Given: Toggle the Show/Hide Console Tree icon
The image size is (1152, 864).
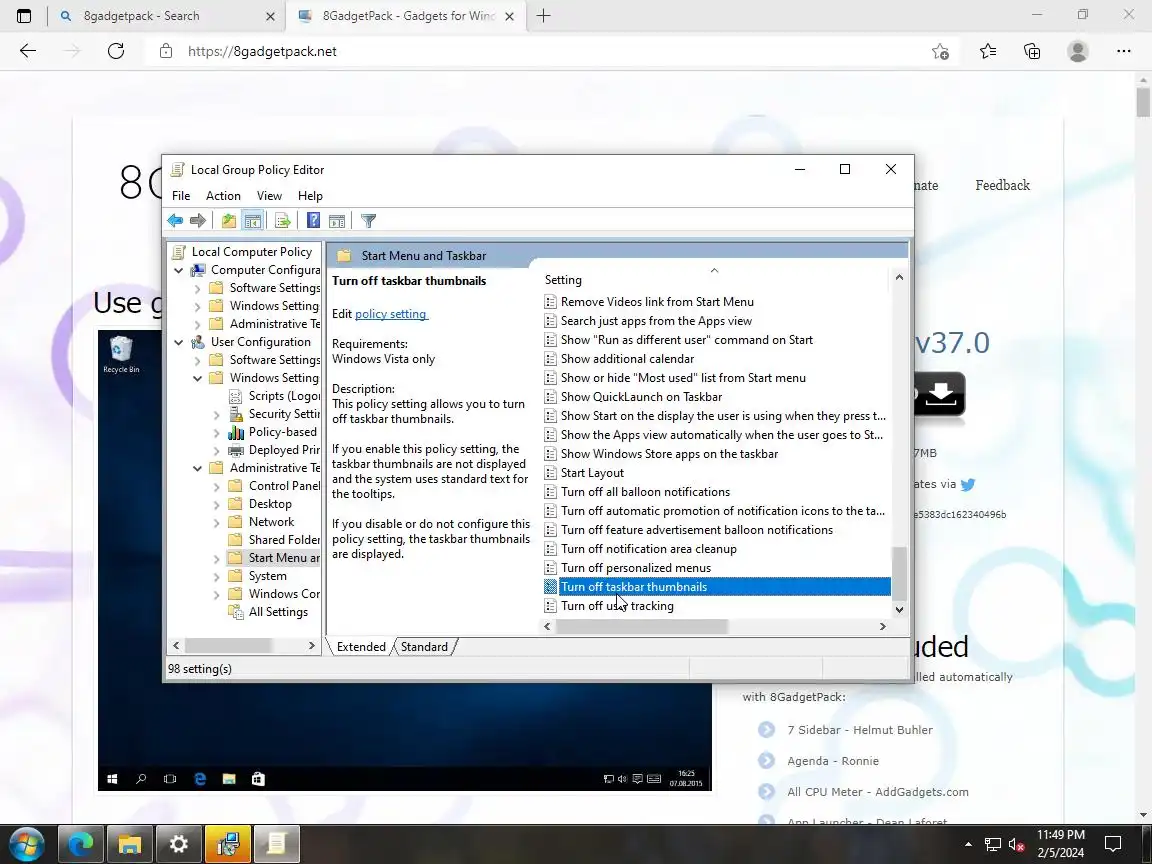Looking at the screenshot, I should (253, 220).
